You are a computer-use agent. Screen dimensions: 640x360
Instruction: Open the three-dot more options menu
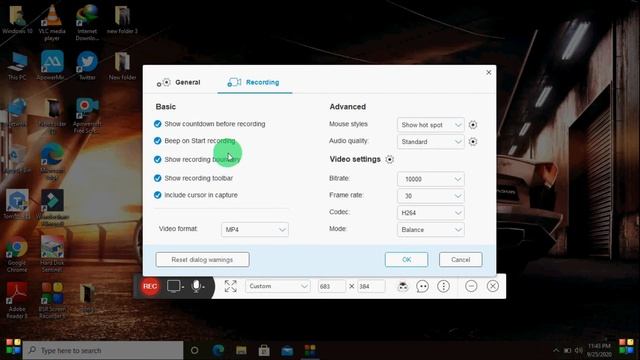pos(443,286)
